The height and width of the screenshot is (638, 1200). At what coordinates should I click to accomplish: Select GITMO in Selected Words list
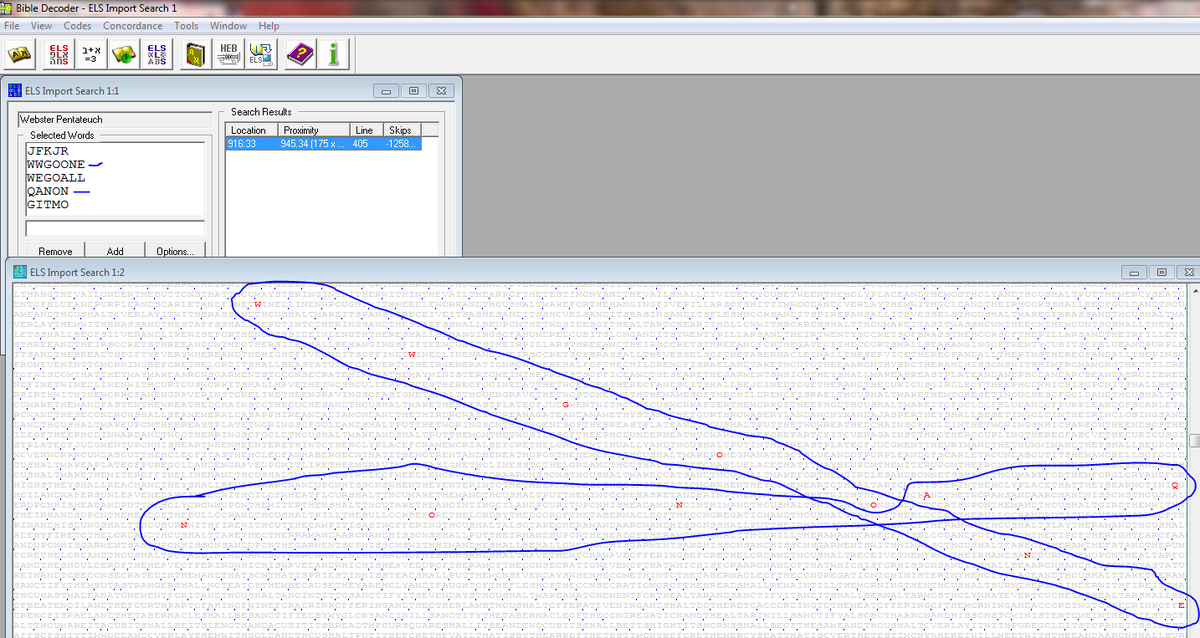point(48,204)
